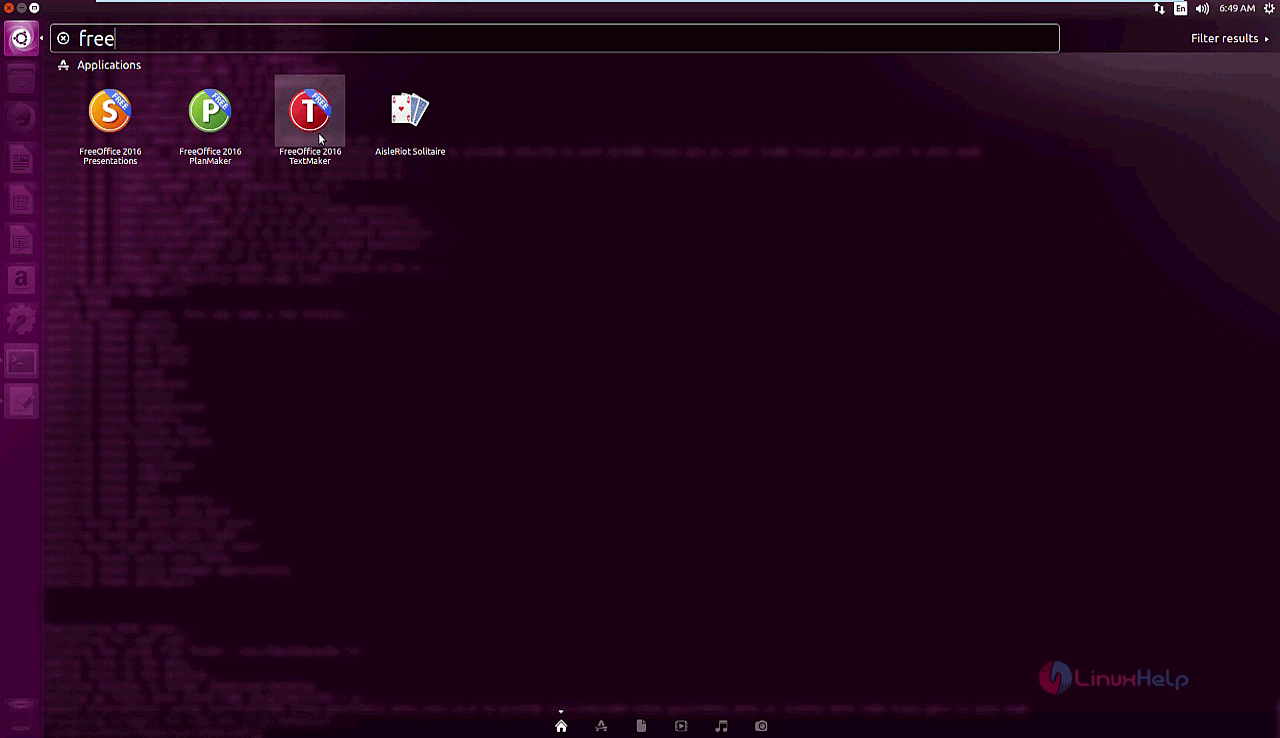The width and height of the screenshot is (1280, 738).
Task: Open the sound volume indicator
Action: point(1202,8)
